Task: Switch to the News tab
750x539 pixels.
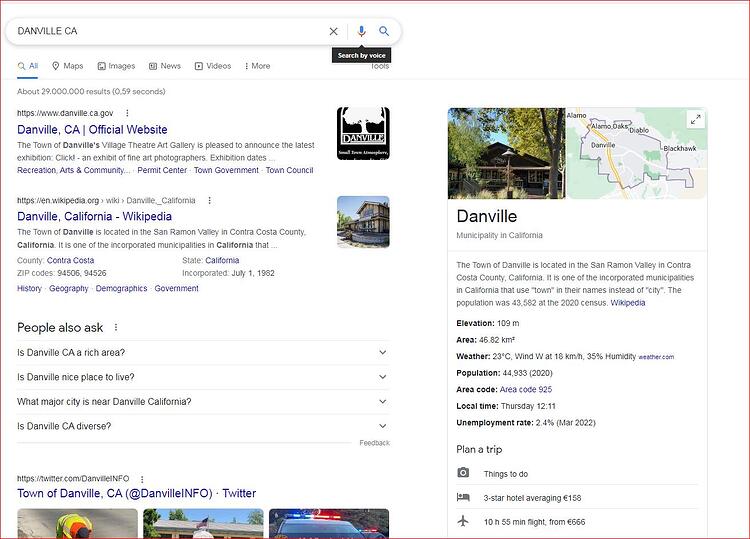Action: pyautogui.click(x=165, y=66)
